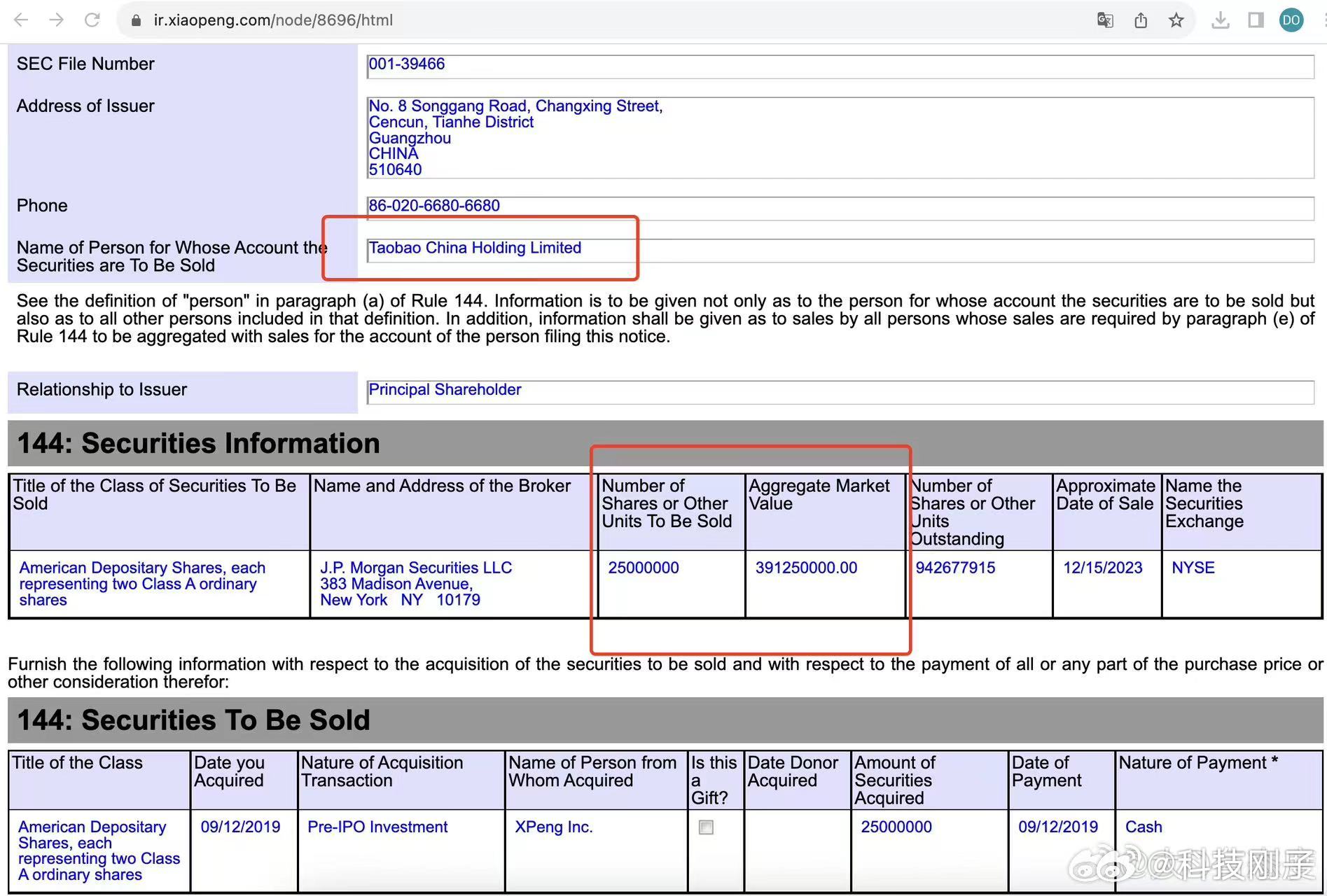
Task: Open the browser downloads icon
Action: tap(1221, 20)
